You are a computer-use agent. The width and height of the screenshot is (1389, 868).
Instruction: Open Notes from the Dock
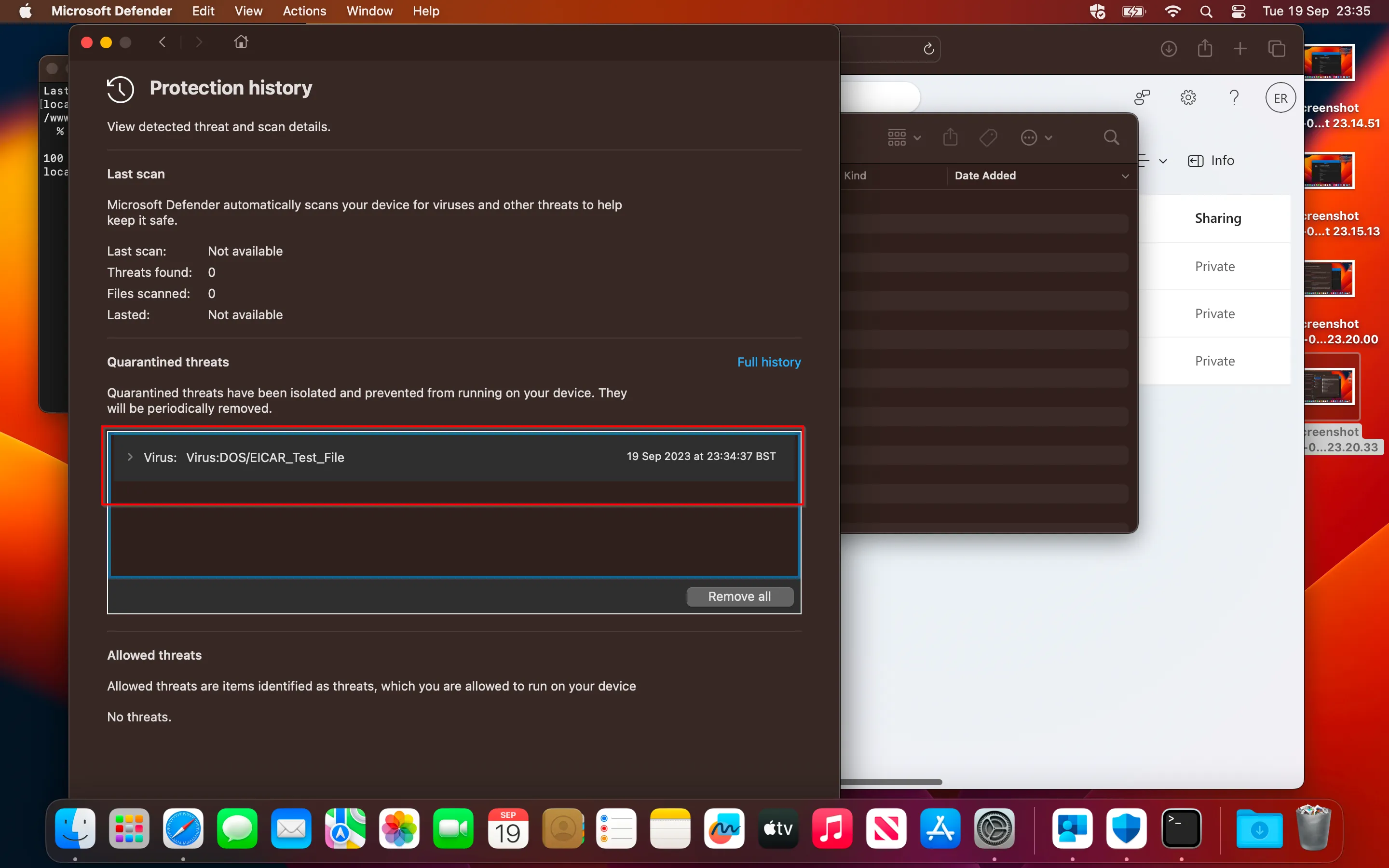pos(670,828)
